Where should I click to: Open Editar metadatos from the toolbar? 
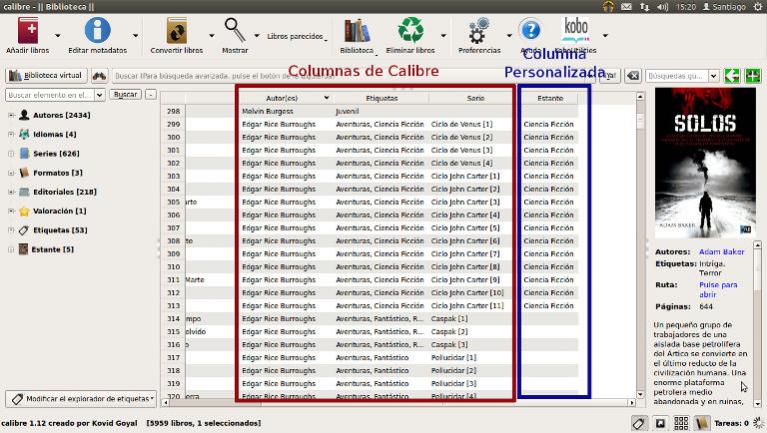click(97, 32)
